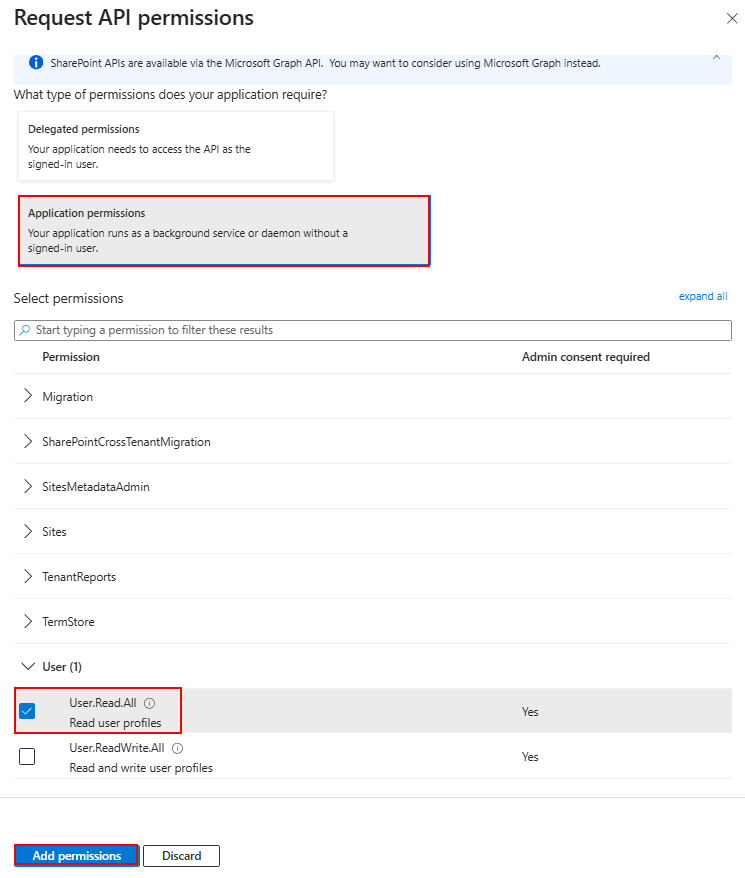The height and width of the screenshot is (878, 745).
Task: Check the User.ReadWrite.All permission checkbox
Action: 27,757
